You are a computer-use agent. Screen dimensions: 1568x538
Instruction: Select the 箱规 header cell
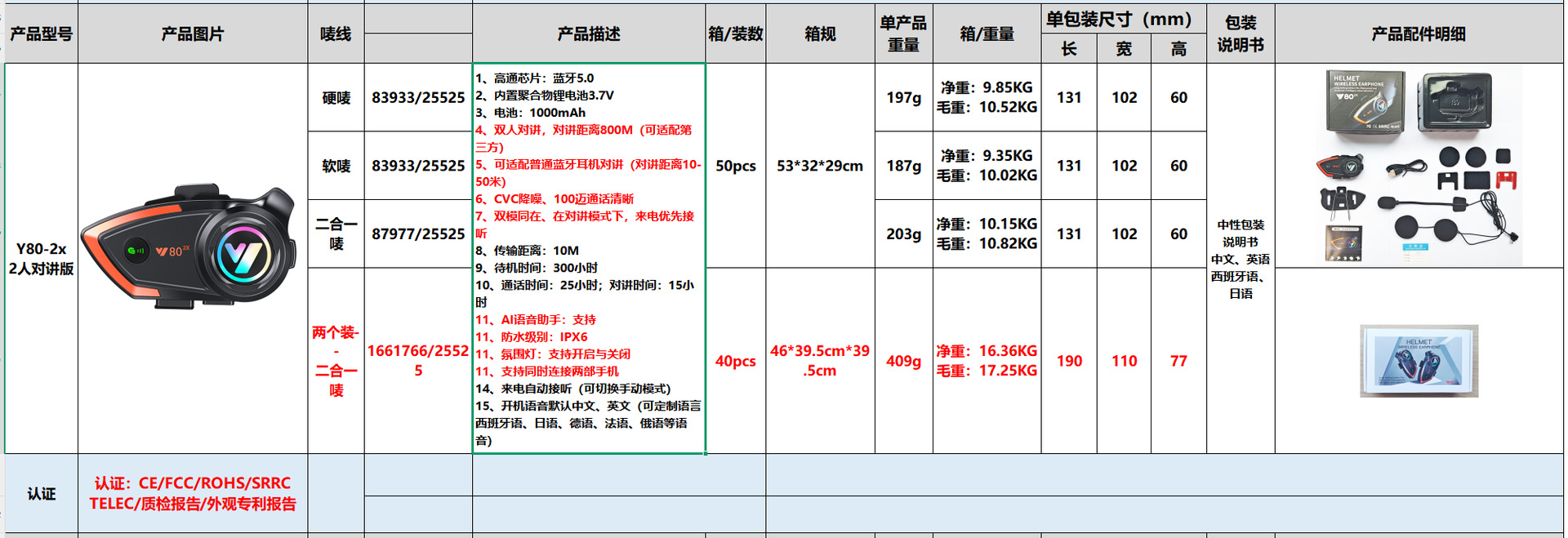point(820,33)
